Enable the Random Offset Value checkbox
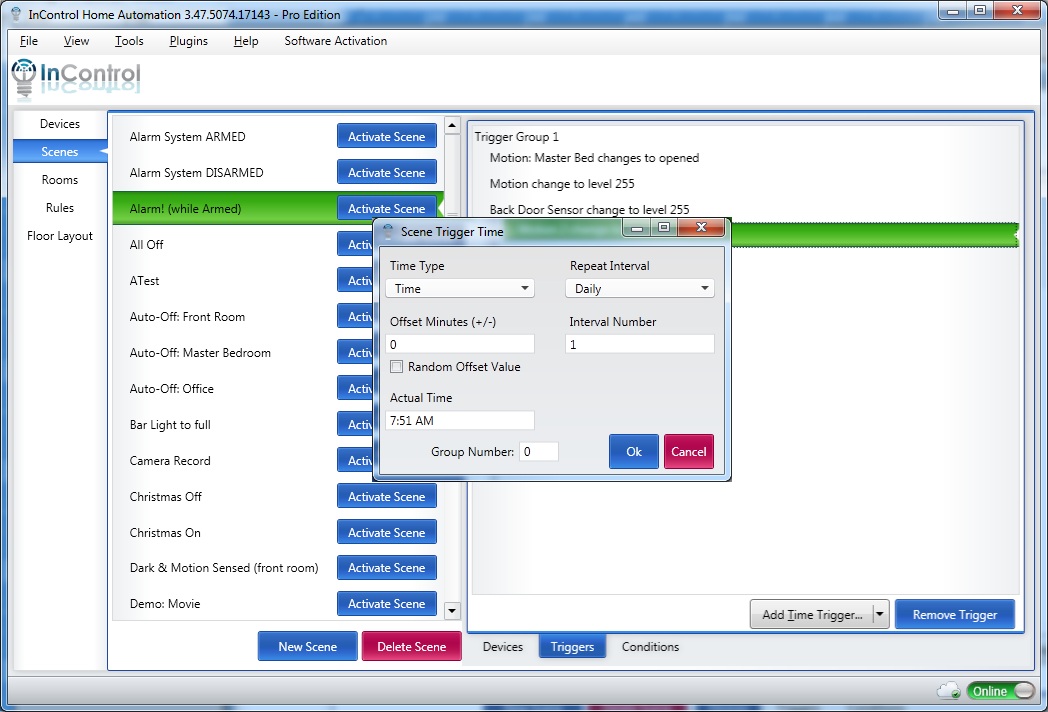 click(397, 367)
